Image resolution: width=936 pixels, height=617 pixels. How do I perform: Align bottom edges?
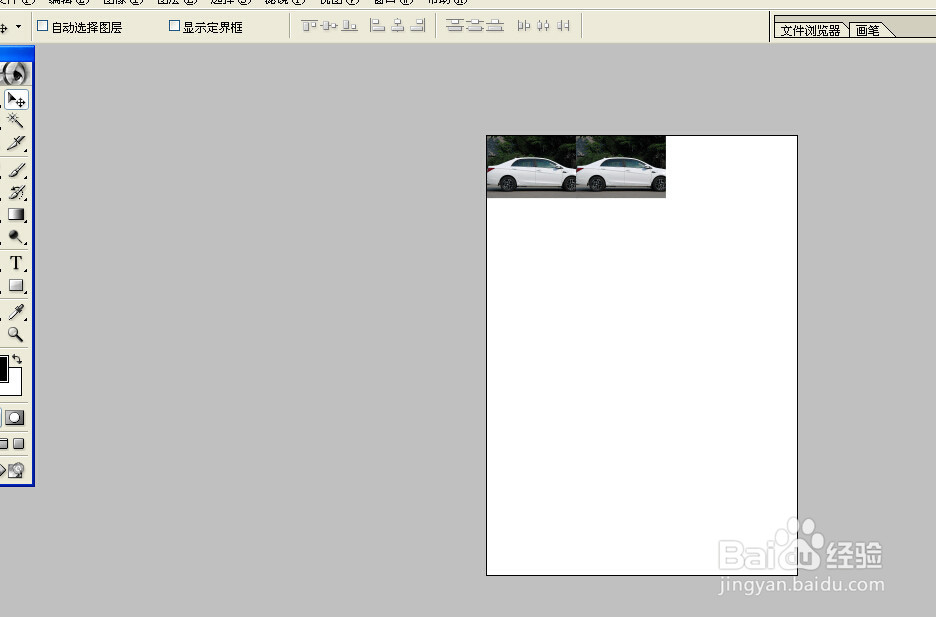[x=349, y=26]
